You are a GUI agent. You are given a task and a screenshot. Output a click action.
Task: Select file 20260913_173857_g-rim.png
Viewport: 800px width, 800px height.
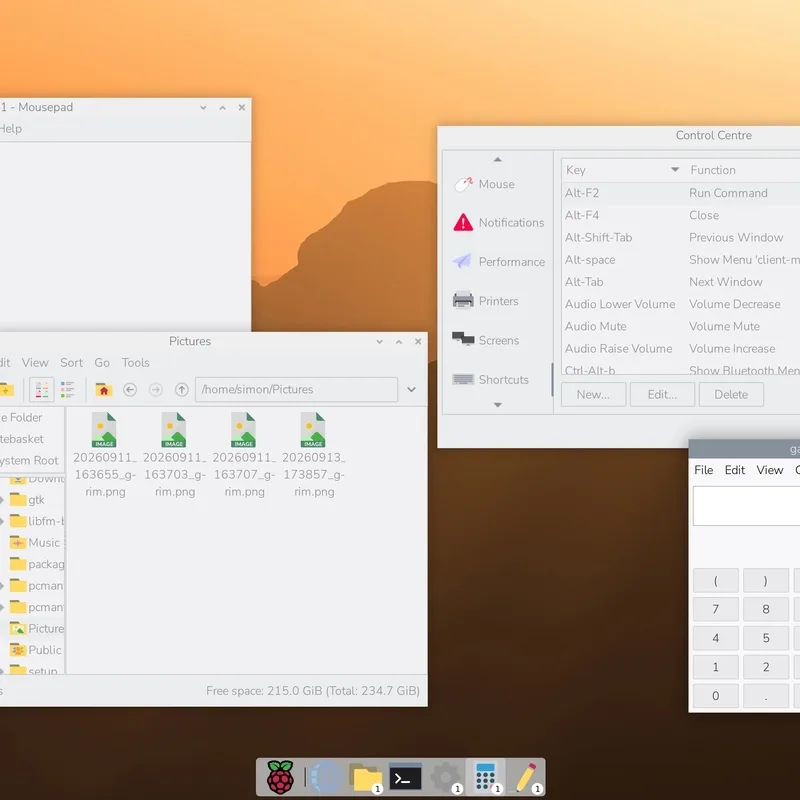[x=314, y=455]
